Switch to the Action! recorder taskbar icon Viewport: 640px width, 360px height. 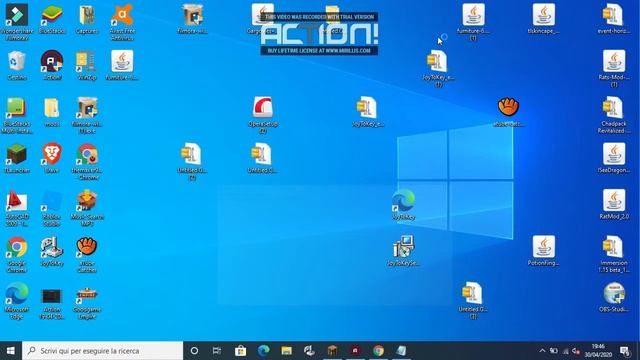click(x=355, y=351)
